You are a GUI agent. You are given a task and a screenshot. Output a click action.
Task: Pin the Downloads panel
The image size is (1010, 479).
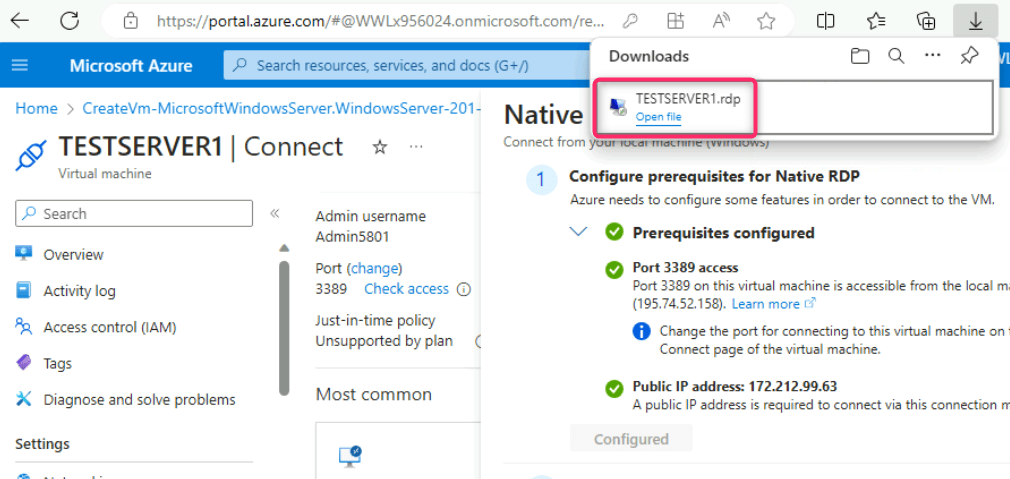coord(968,56)
